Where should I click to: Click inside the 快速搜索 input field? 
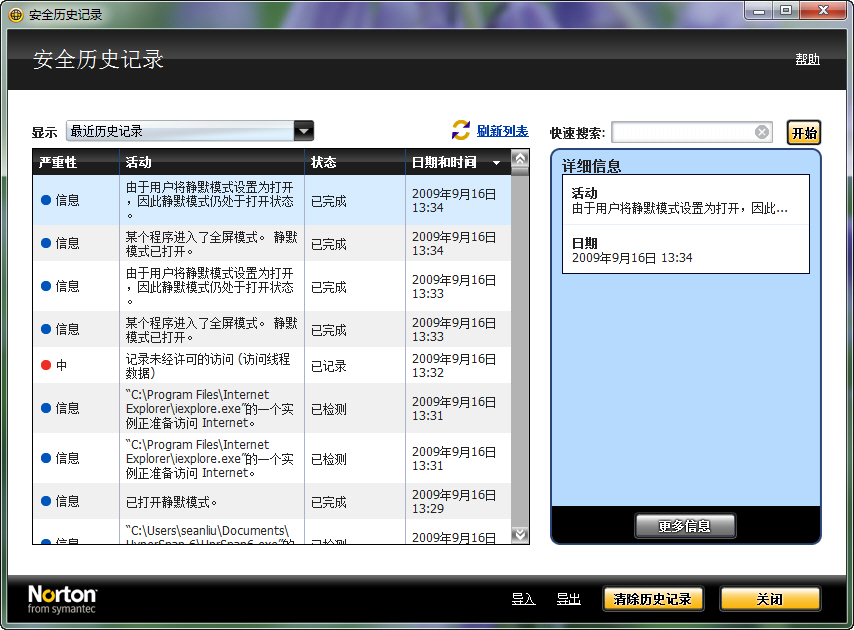[x=690, y=131]
